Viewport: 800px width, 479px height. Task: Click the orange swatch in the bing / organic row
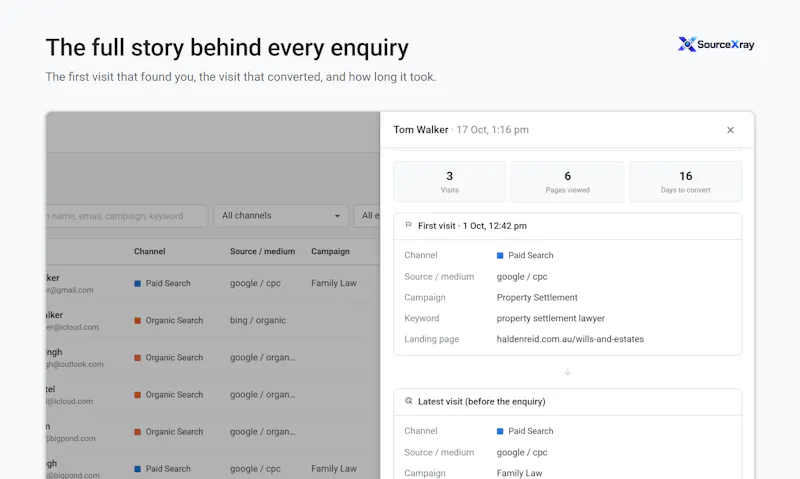(x=137, y=320)
